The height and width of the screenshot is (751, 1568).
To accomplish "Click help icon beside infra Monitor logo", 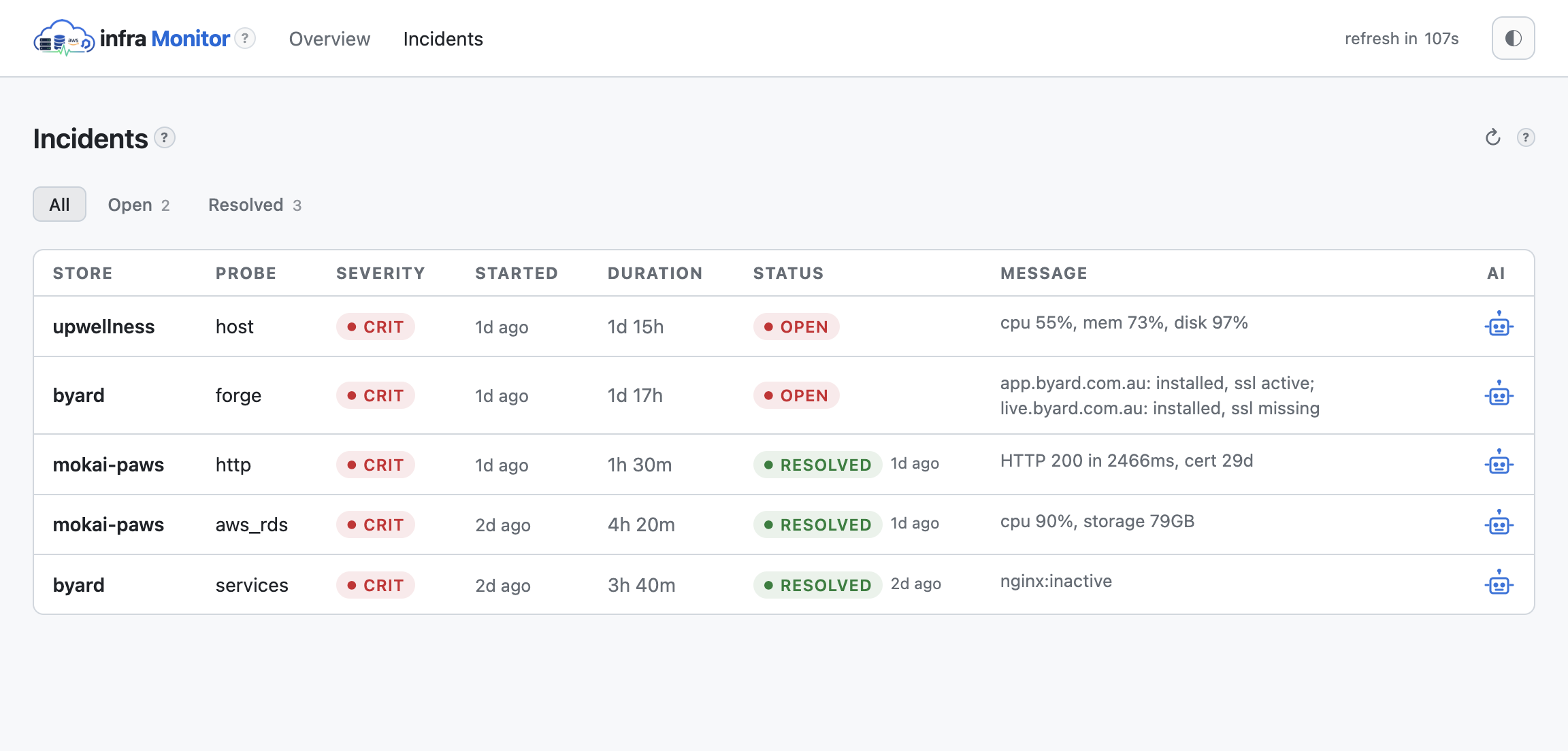I will pos(245,38).
